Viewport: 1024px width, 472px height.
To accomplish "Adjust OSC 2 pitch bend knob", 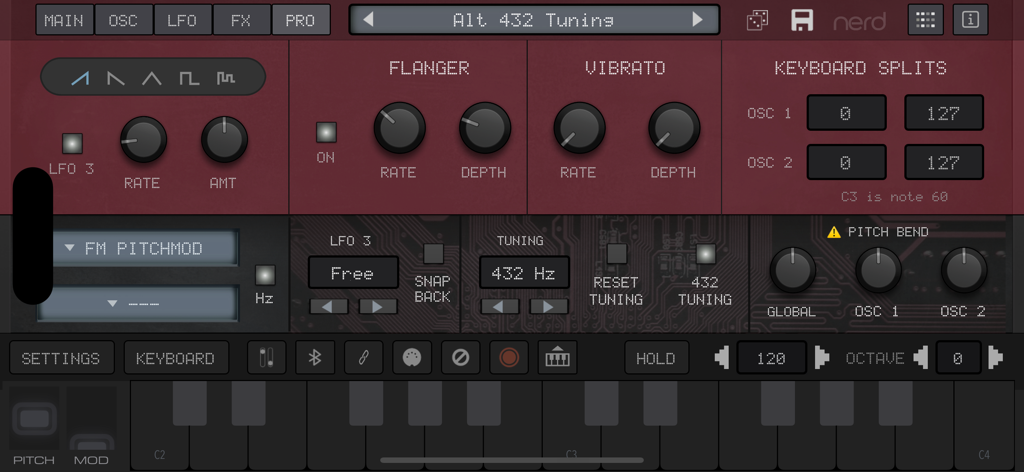I will tap(964, 270).
